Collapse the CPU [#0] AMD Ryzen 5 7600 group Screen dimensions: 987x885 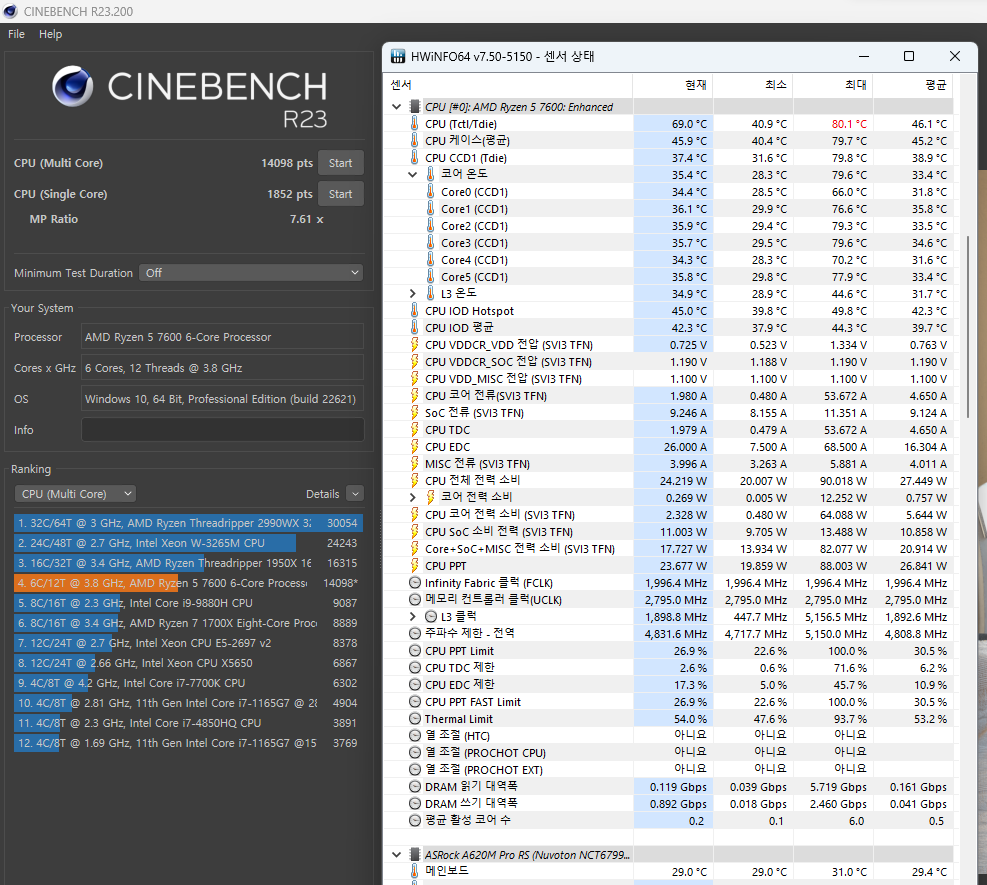coord(397,107)
